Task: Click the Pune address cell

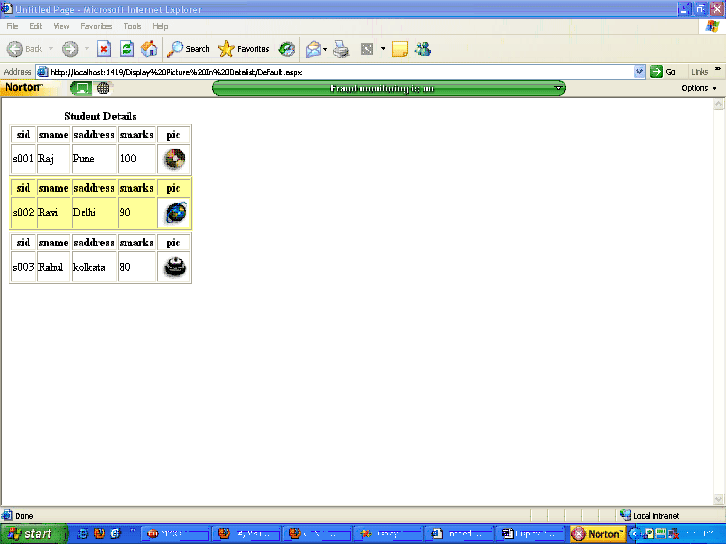Action: (x=94, y=158)
